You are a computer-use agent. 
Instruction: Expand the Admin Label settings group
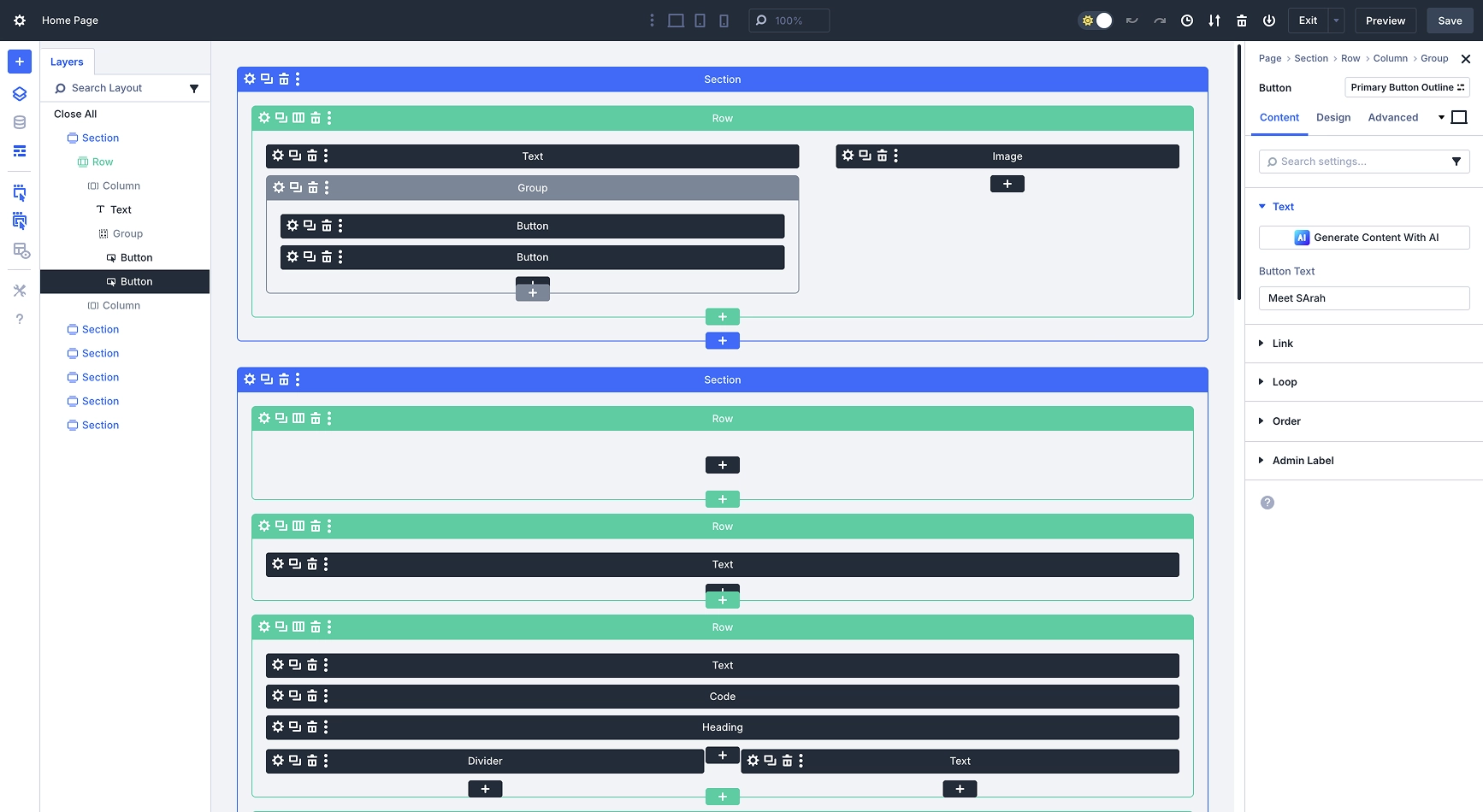tap(1303, 461)
